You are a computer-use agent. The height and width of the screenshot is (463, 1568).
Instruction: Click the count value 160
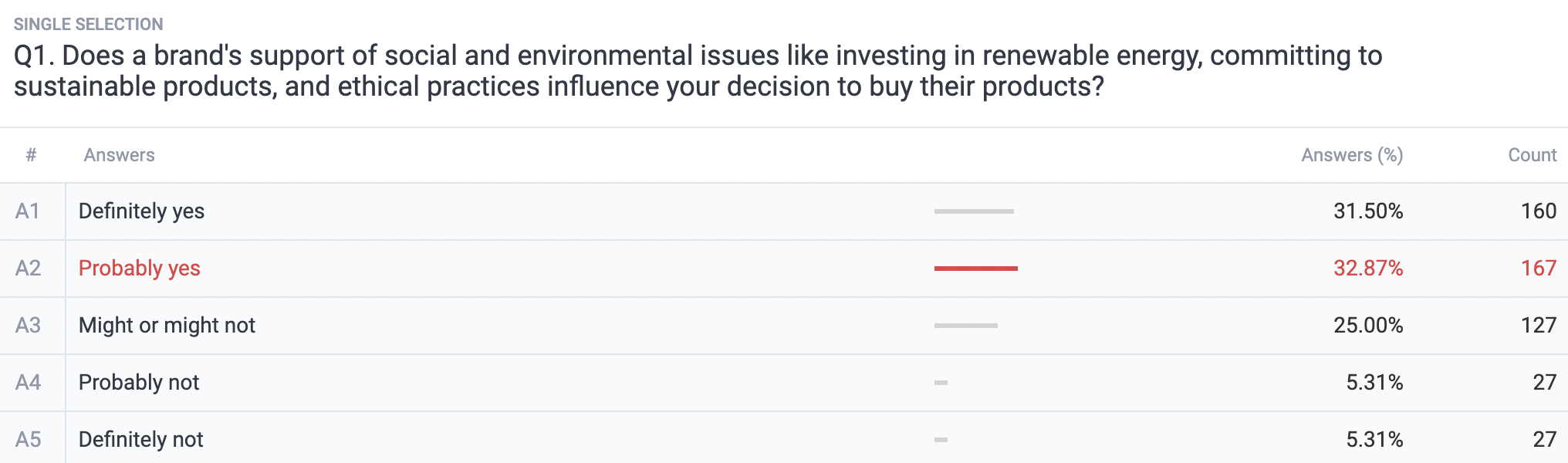(x=1539, y=211)
